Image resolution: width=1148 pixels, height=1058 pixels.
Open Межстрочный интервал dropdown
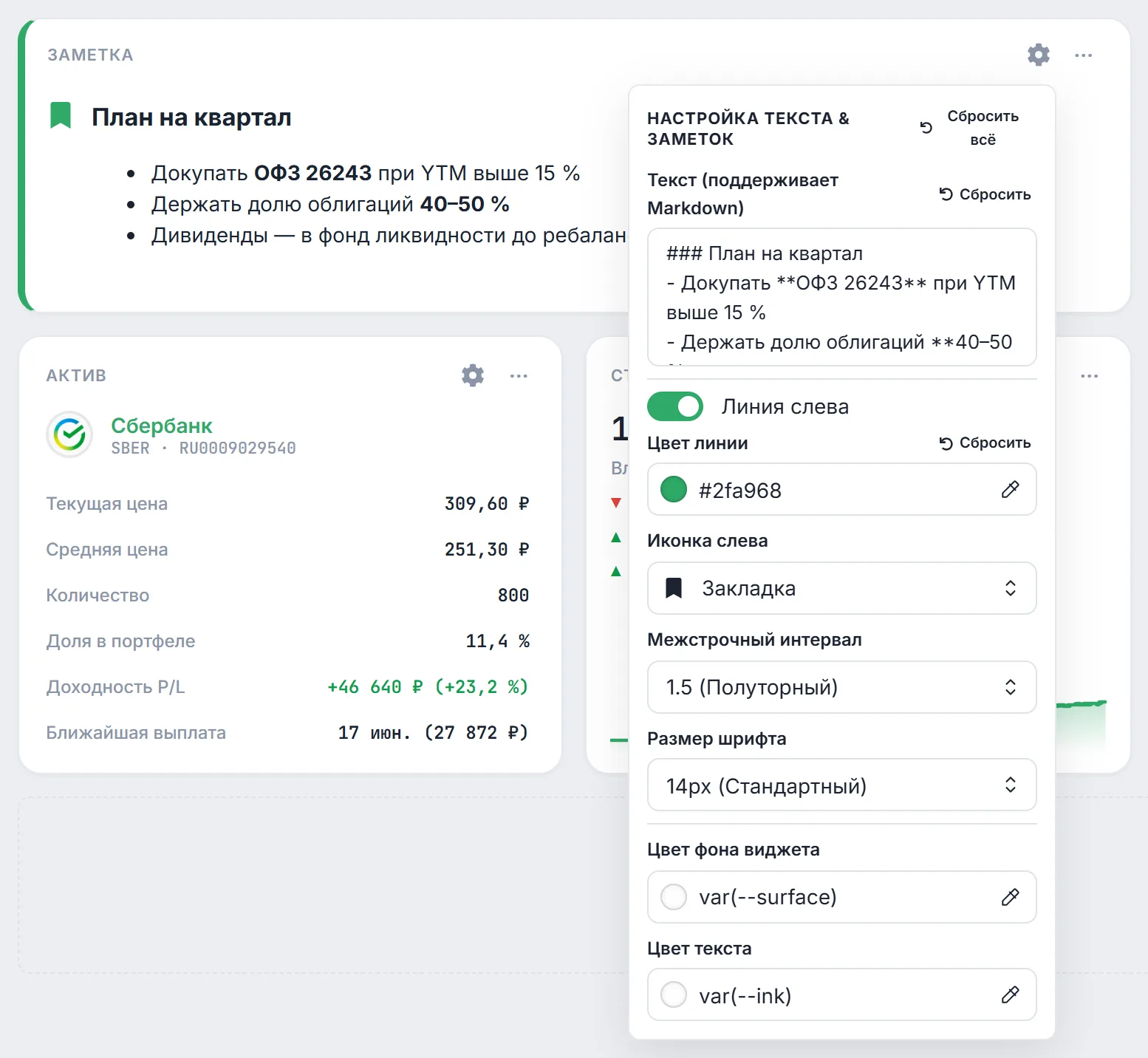point(842,687)
